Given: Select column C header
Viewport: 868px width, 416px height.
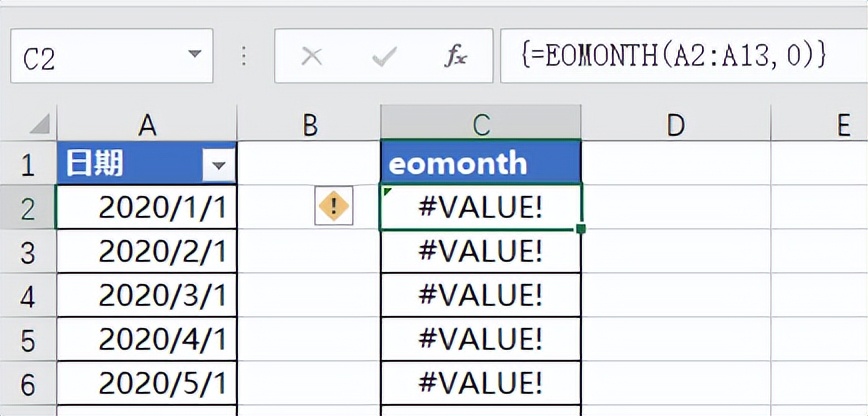Looking at the screenshot, I should pyautogui.click(x=481, y=124).
